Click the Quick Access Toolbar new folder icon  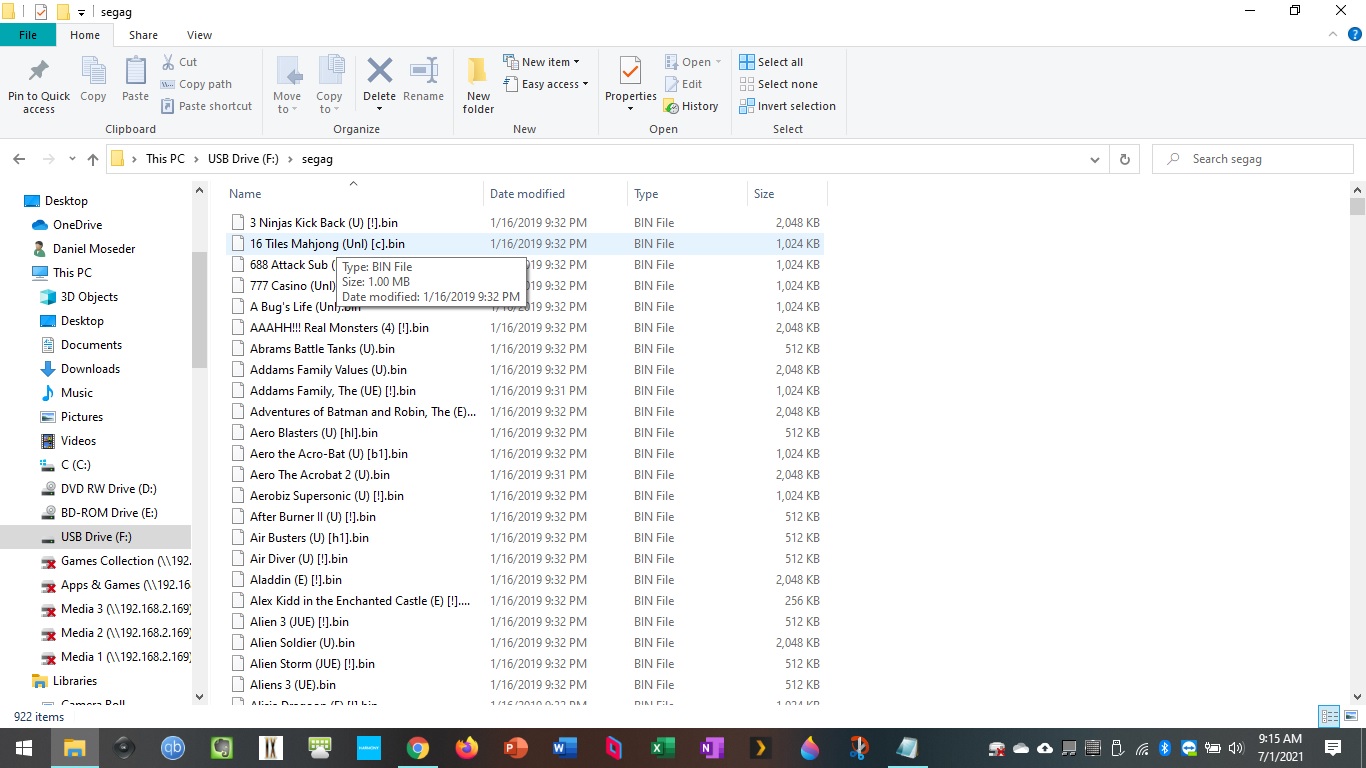pyautogui.click(x=62, y=12)
